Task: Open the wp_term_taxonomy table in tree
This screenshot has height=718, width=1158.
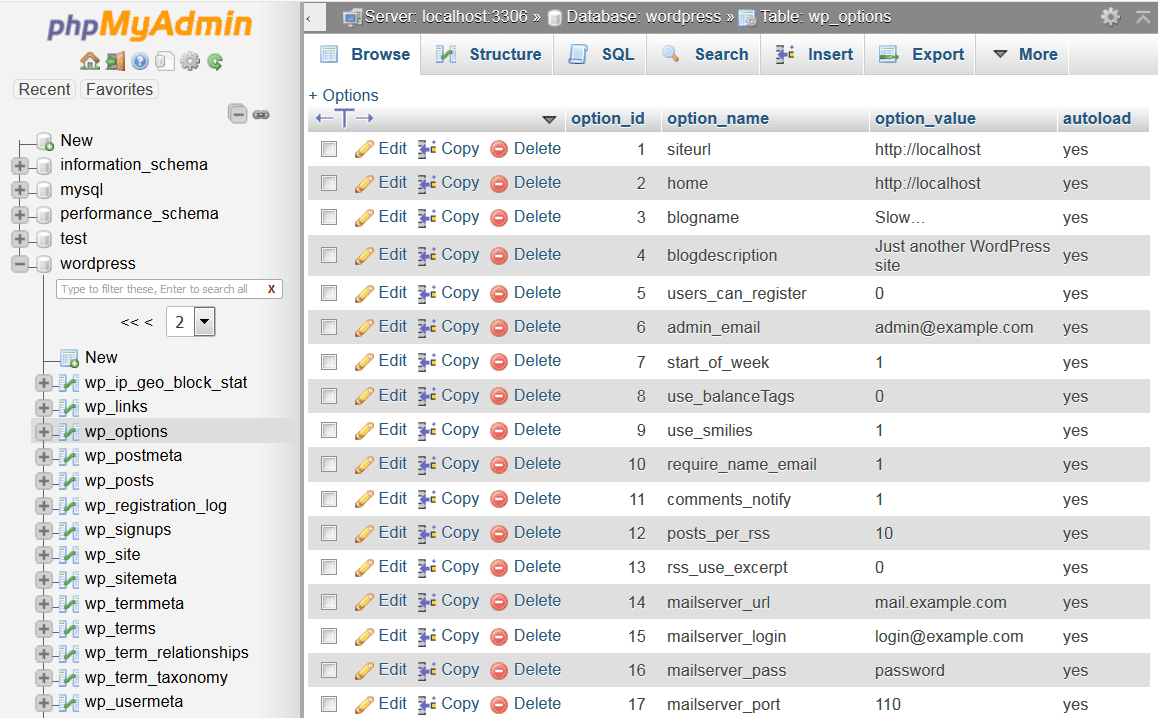Action: 157,678
